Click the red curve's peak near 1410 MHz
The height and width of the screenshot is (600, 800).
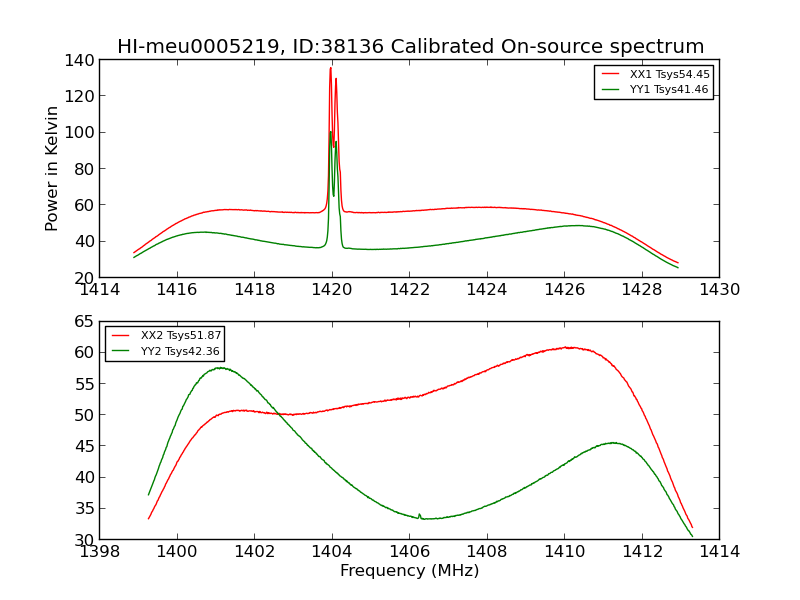coord(568,347)
